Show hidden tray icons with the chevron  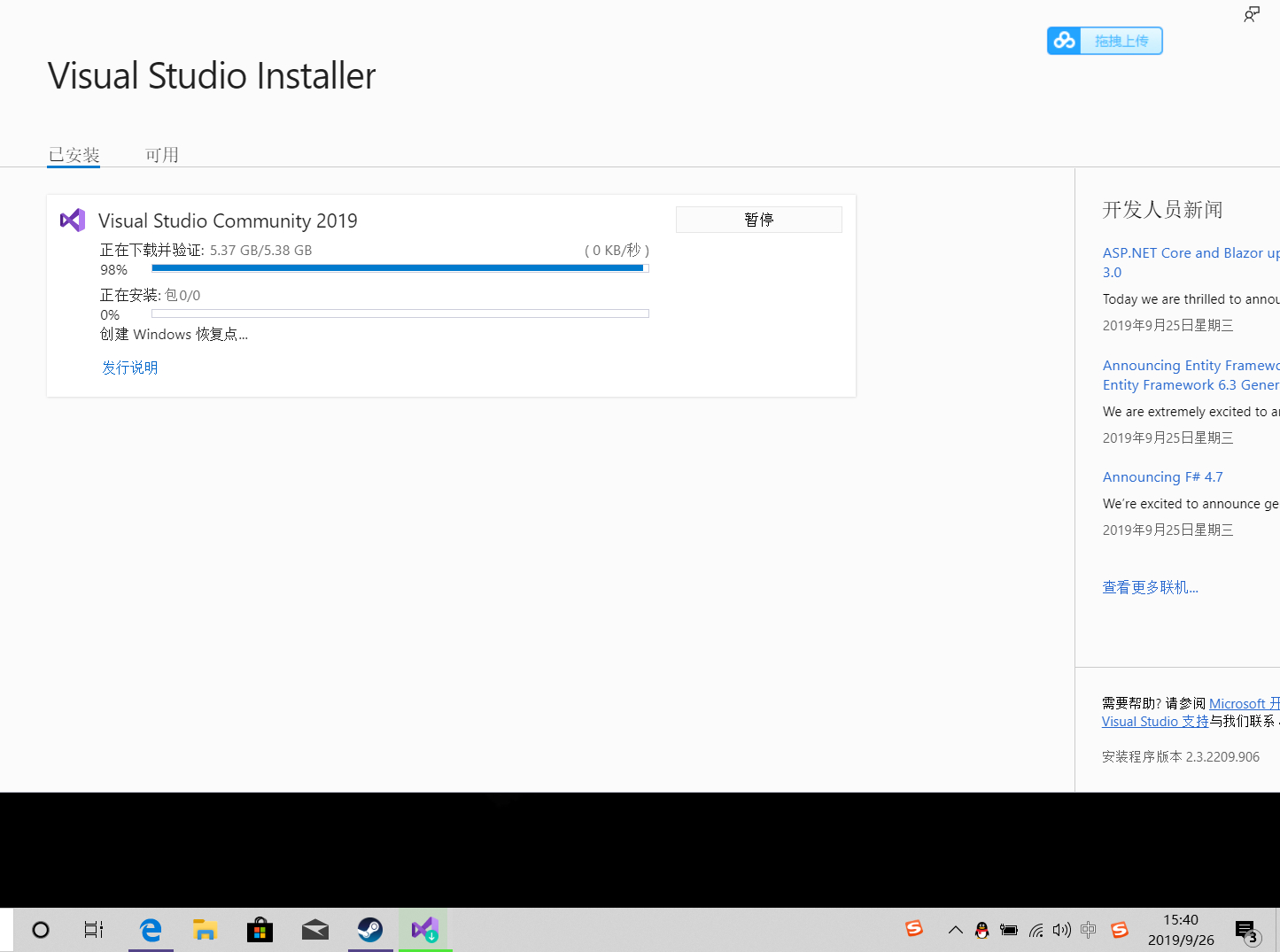[955, 930]
